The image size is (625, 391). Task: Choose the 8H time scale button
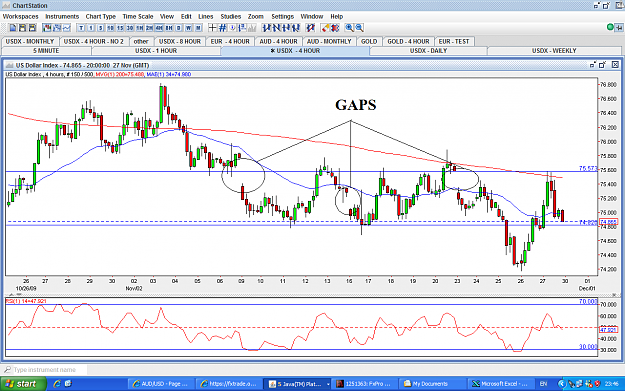click(x=169, y=28)
